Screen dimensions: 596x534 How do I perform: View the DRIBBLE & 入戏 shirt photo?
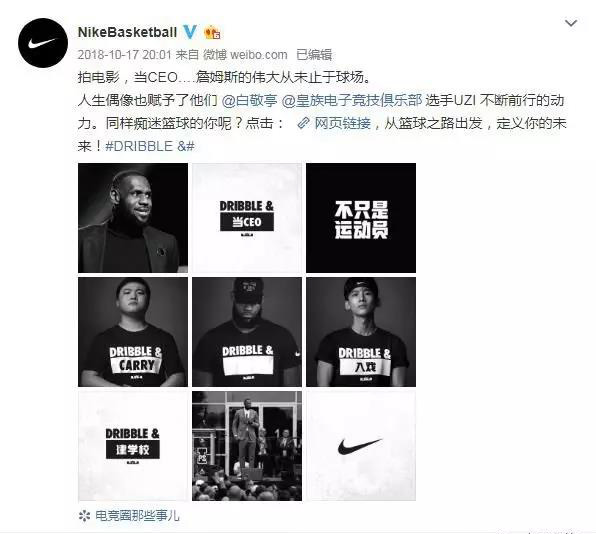point(361,332)
